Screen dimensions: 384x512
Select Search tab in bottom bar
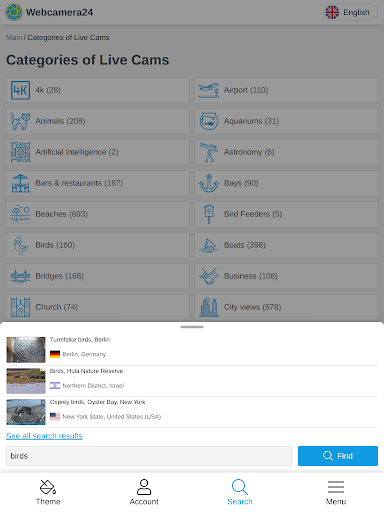tap(240, 492)
